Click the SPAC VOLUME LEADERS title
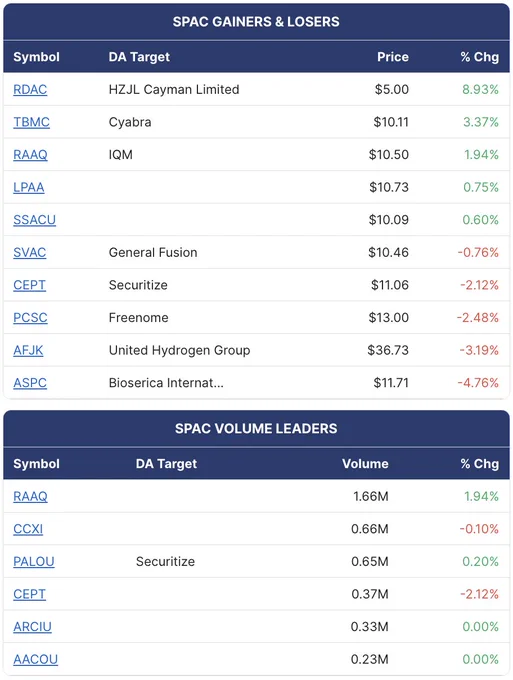 (x=256, y=428)
